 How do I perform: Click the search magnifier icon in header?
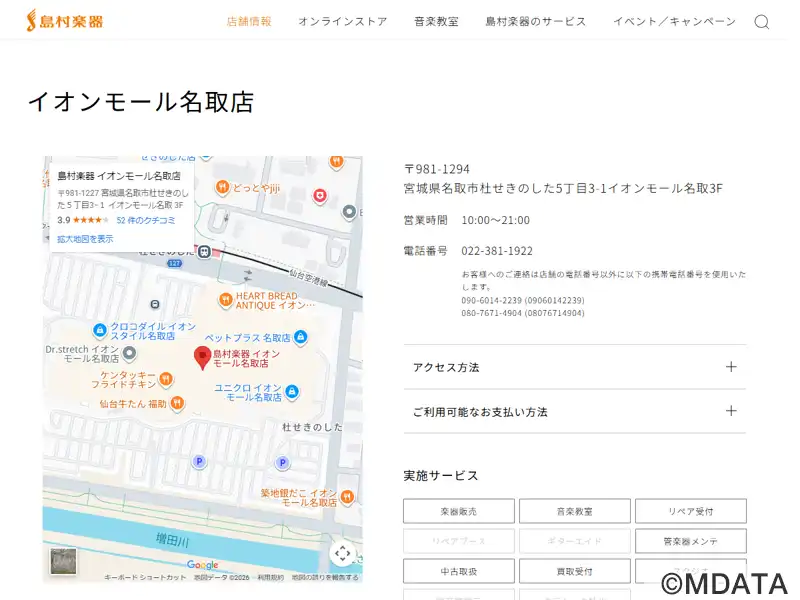(x=761, y=22)
